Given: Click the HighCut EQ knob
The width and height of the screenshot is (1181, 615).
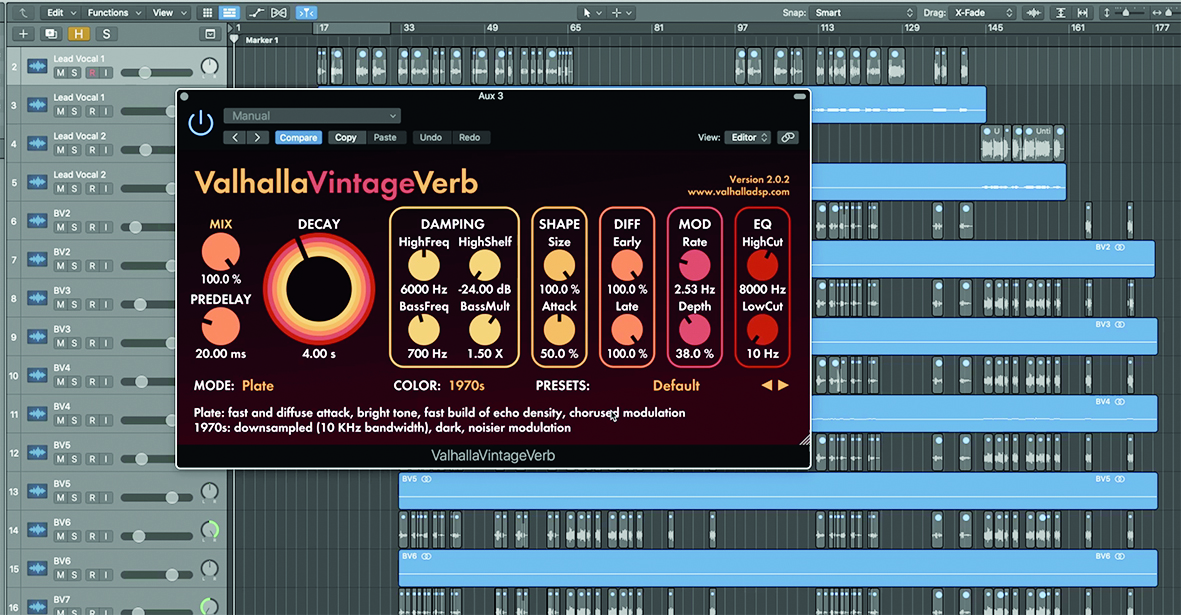Looking at the screenshot, I should pos(762,266).
